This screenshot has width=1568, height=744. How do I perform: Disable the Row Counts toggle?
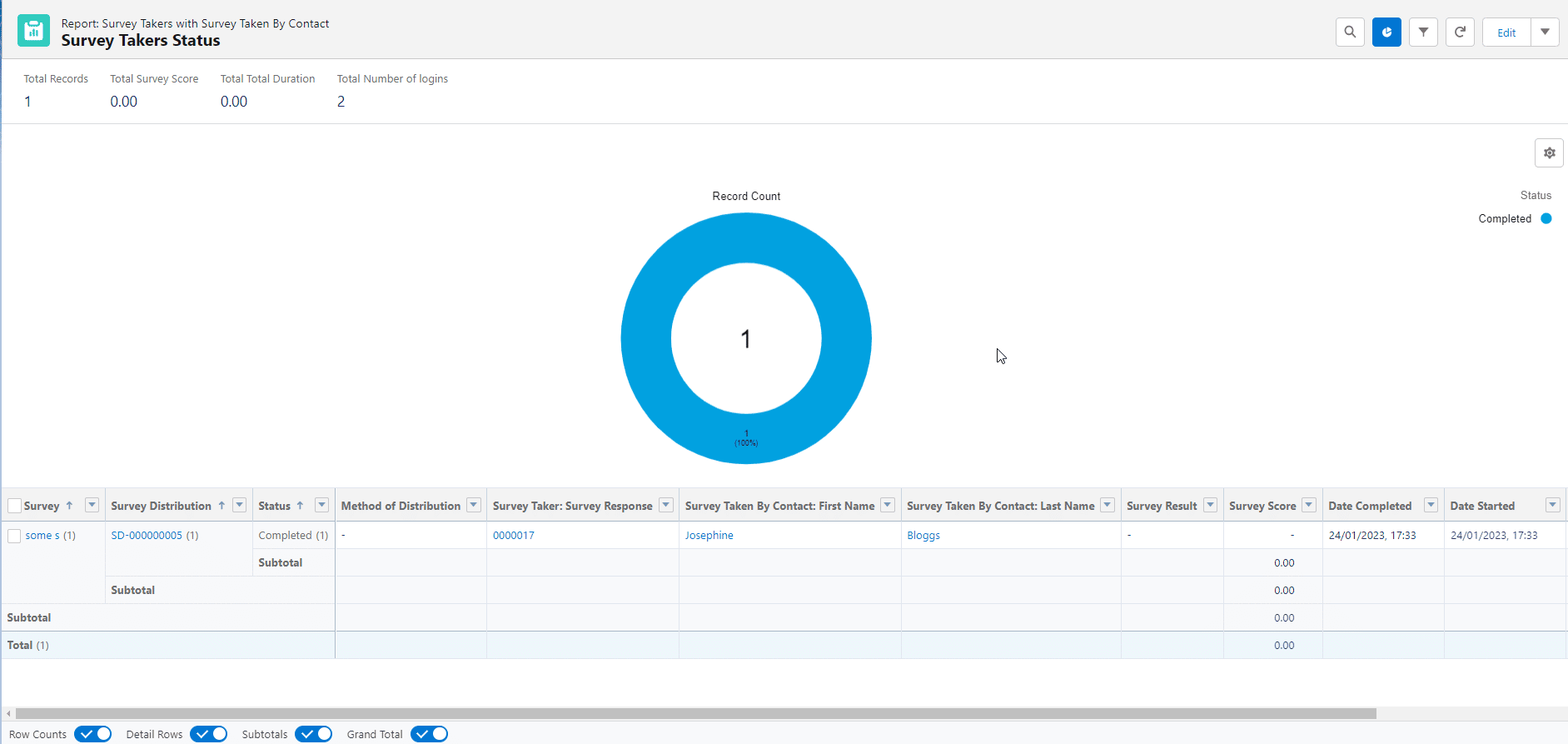(92, 734)
